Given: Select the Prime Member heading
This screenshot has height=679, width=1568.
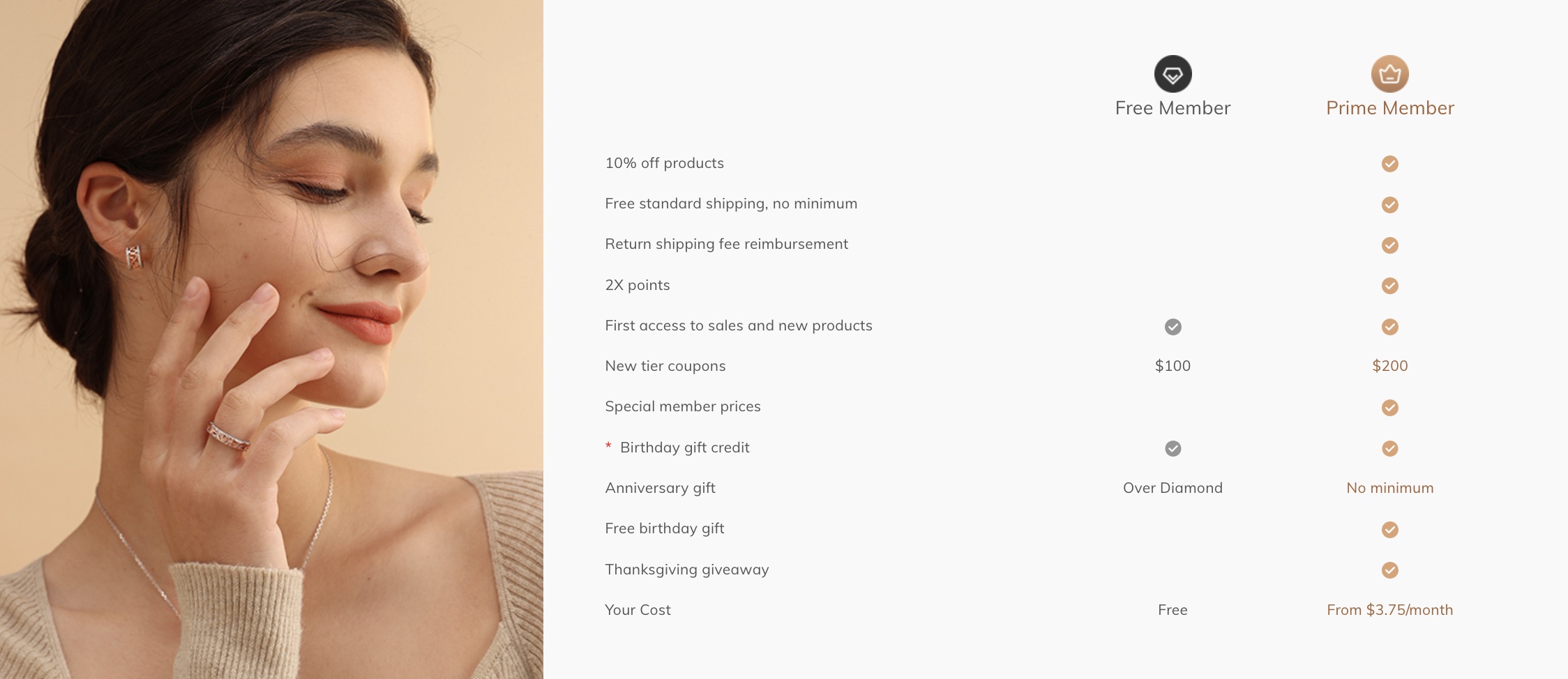Looking at the screenshot, I should [1389, 108].
